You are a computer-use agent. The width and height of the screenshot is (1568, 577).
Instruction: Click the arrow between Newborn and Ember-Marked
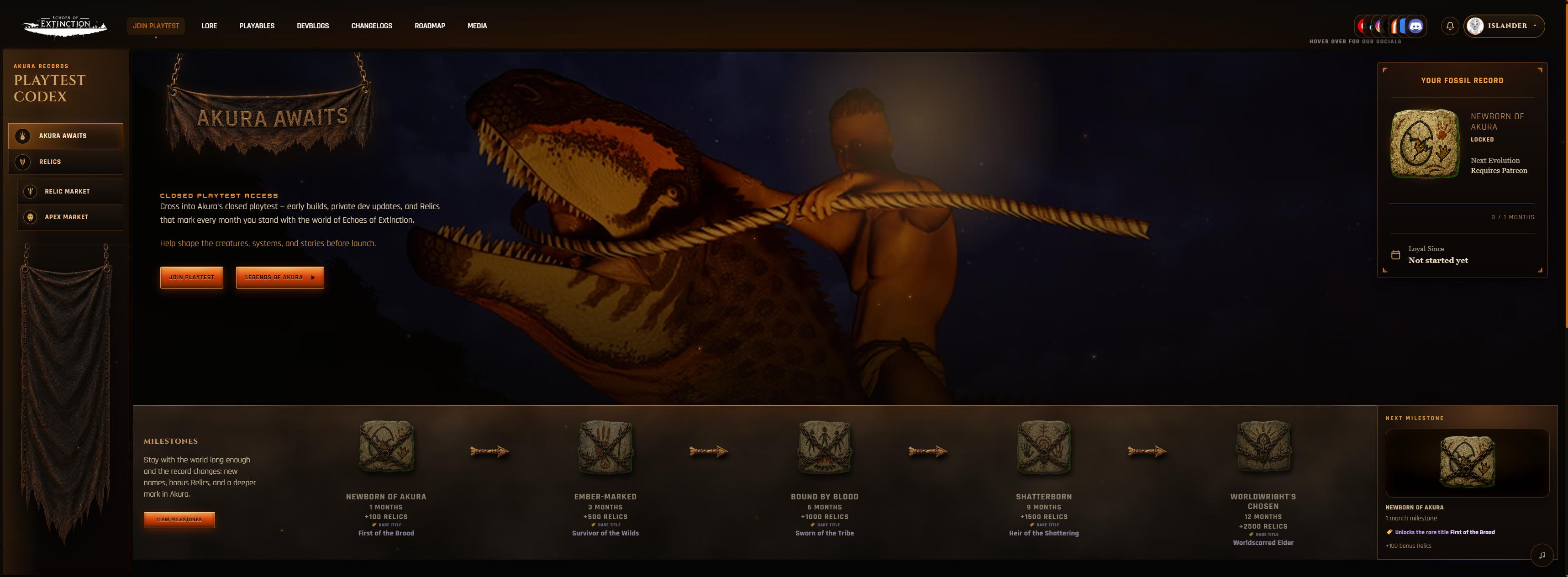[x=489, y=451]
